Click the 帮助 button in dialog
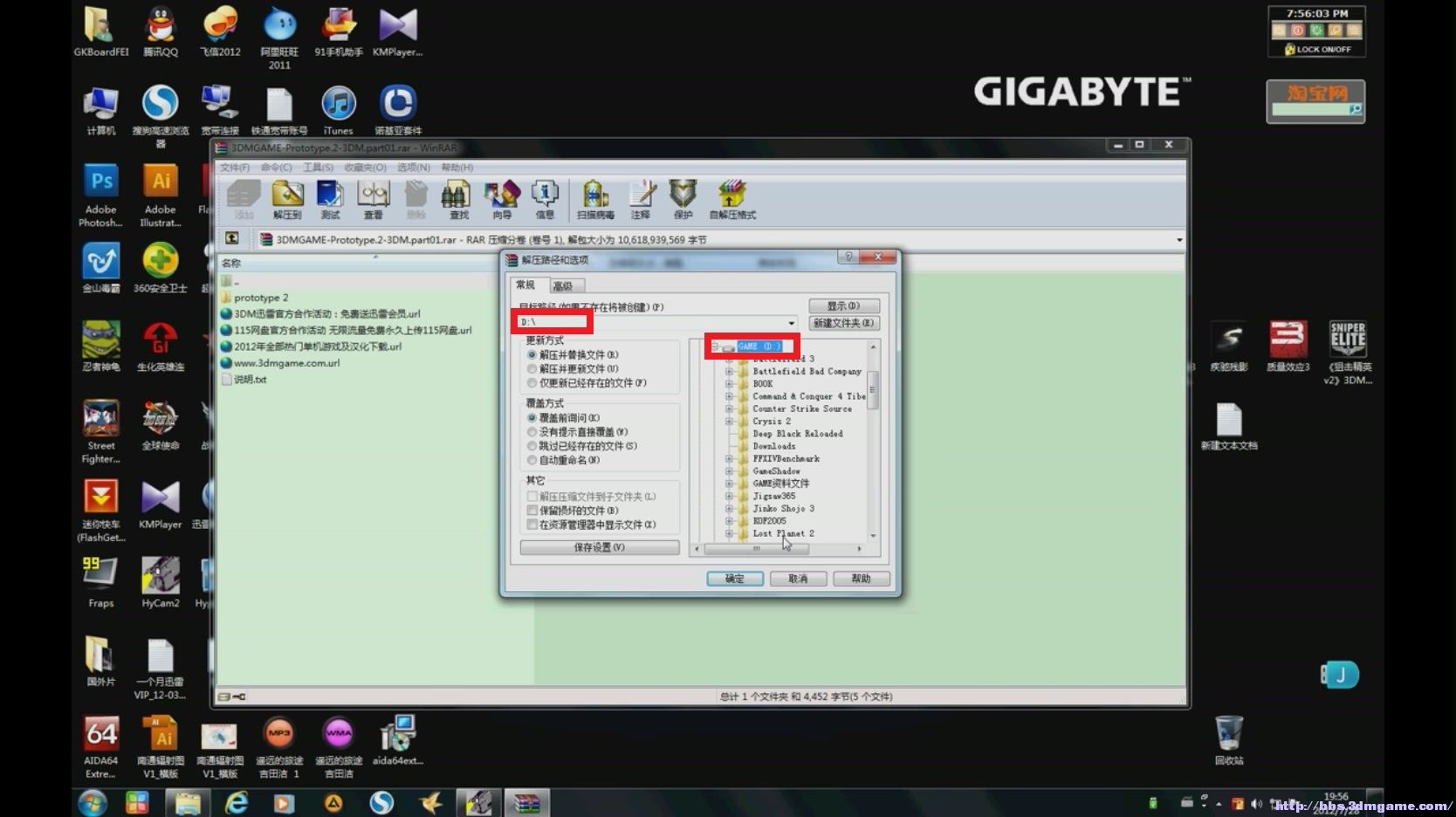The height and width of the screenshot is (817, 1456). [x=862, y=579]
